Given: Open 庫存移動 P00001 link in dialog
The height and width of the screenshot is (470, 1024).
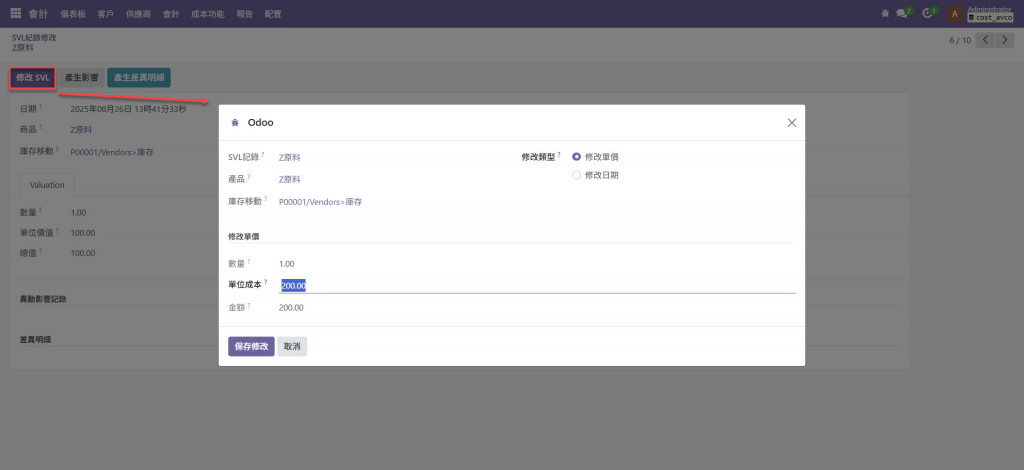Looking at the screenshot, I should click(x=321, y=202).
